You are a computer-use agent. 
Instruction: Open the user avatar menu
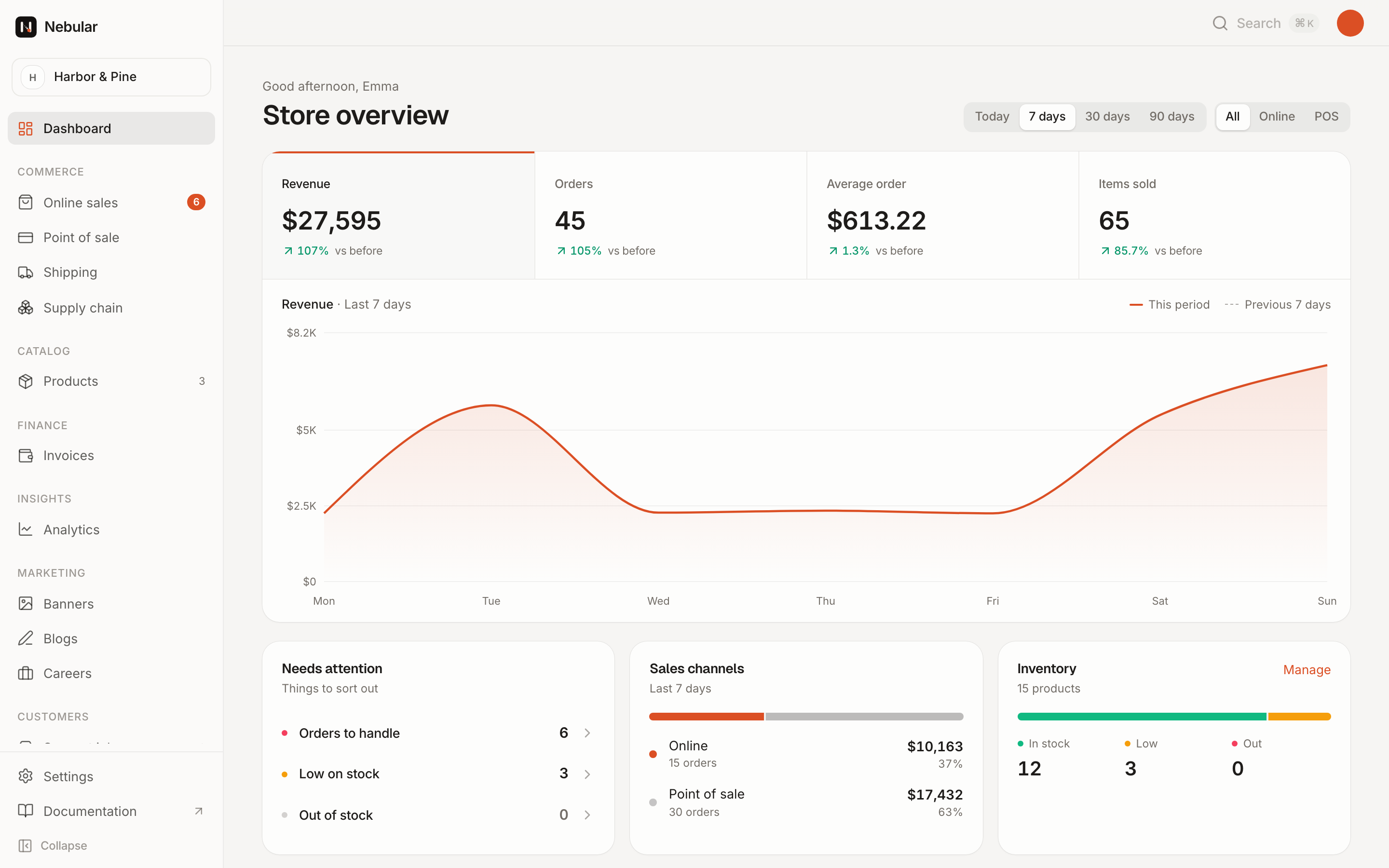tap(1350, 23)
